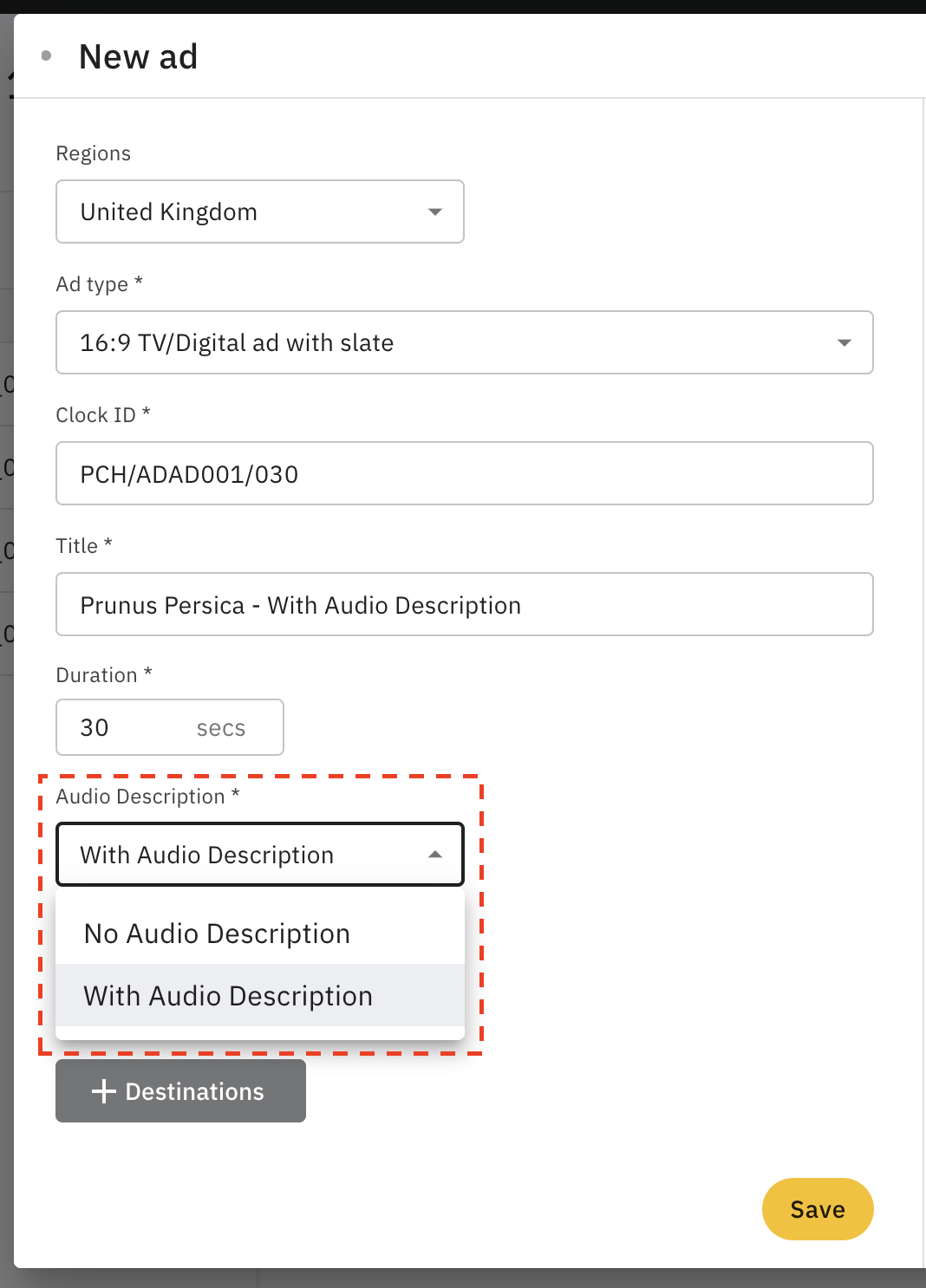
Task: Click the Regions dropdown caret arrow
Action: point(435,212)
